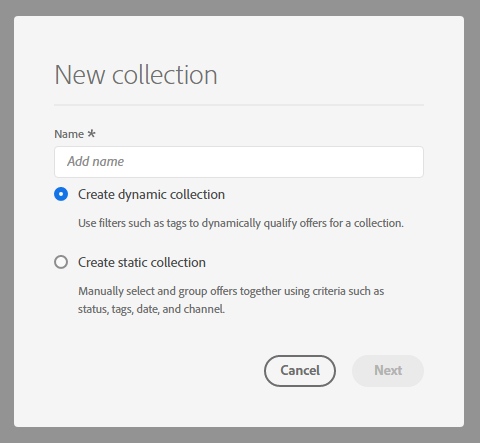Image resolution: width=480 pixels, height=443 pixels.
Task: Click the New collection heading
Action: (x=136, y=75)
